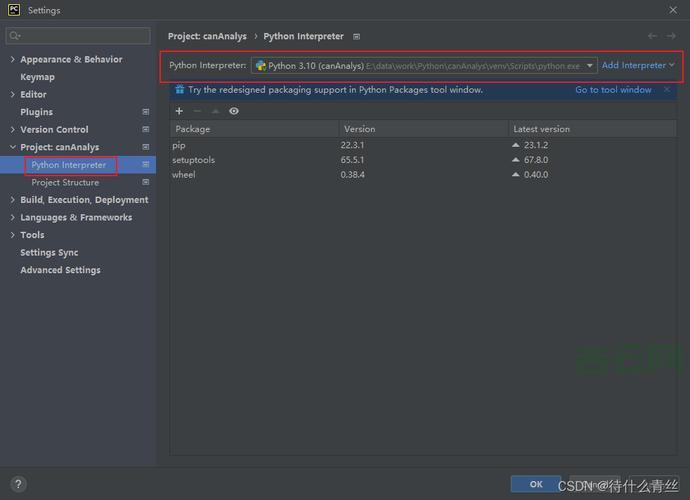The height and width of the screenshot is (500, 690).
Task: Collapse the Project: canAnalys section
Action: click(x=12, y=148)
